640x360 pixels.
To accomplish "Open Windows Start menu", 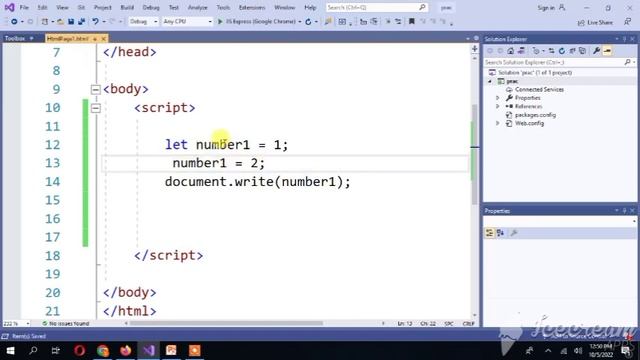I will click(x=10, y=351).
